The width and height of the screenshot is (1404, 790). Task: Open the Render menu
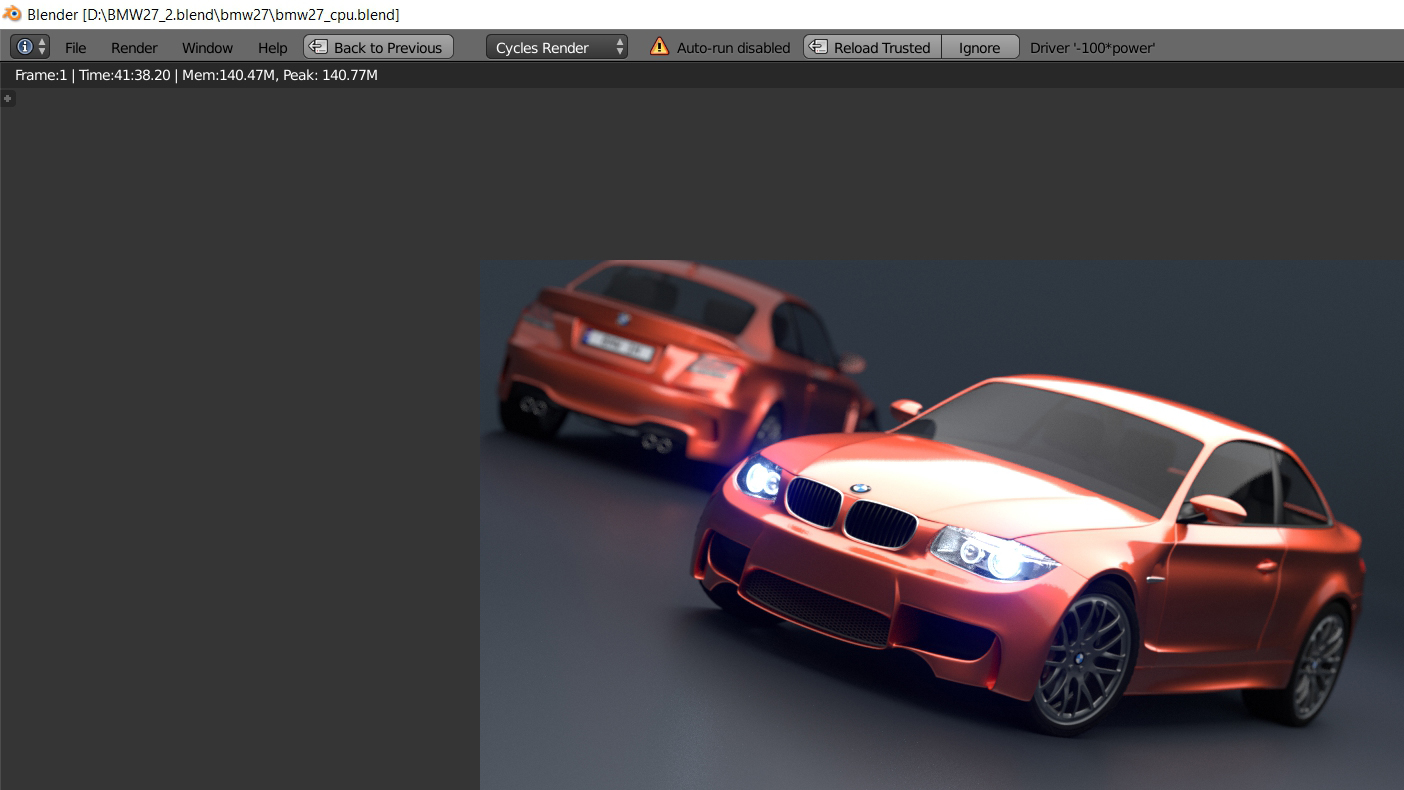tap(134, 47)
